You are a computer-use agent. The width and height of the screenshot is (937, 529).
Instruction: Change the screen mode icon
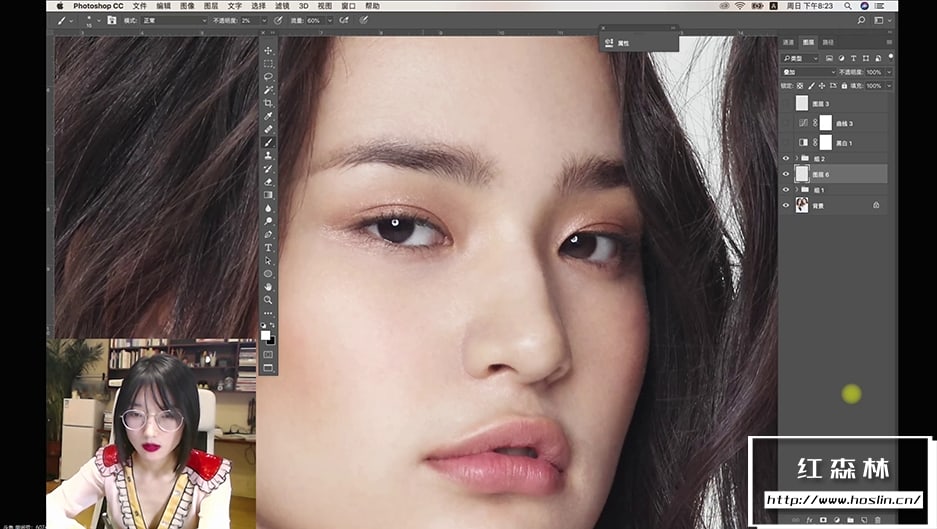[268, 368]
